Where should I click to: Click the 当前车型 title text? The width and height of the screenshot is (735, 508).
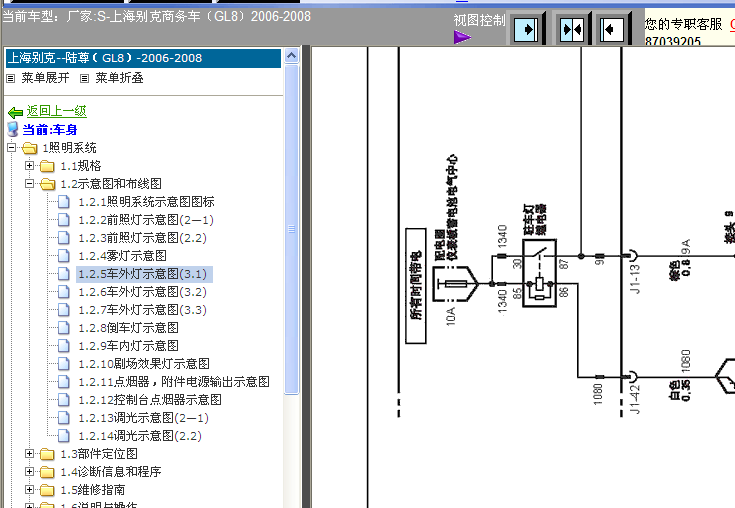coord(157,16)
